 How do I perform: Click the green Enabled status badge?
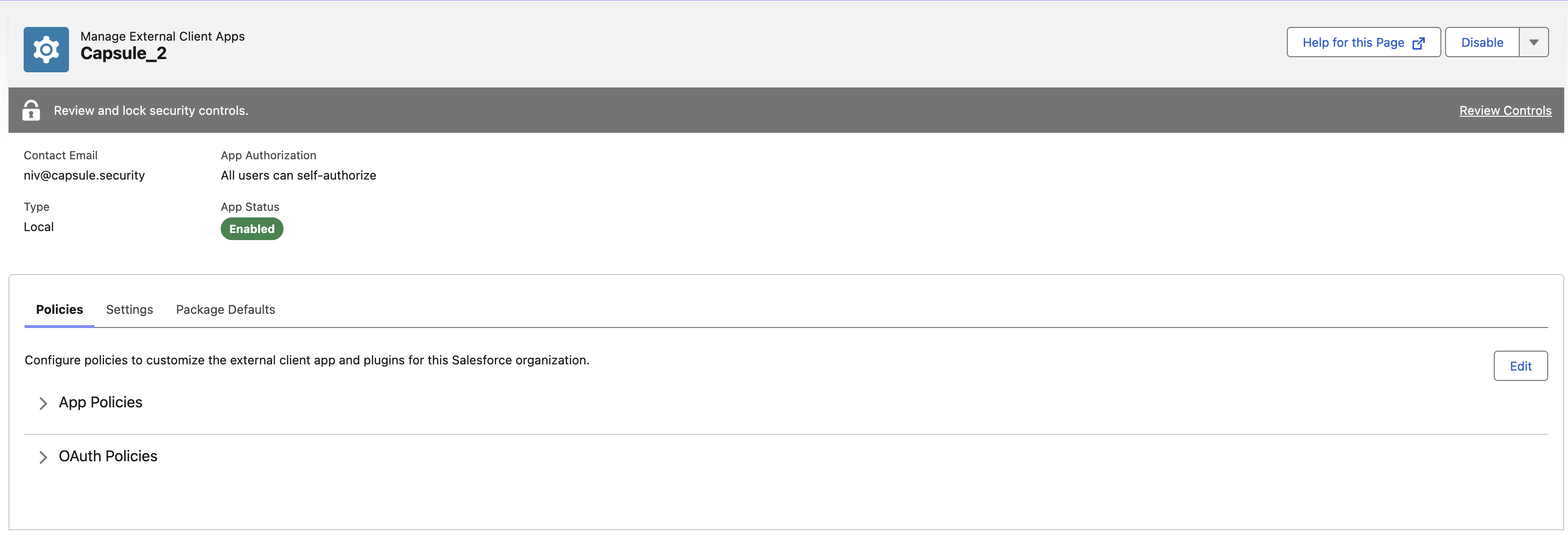(252, 229)
